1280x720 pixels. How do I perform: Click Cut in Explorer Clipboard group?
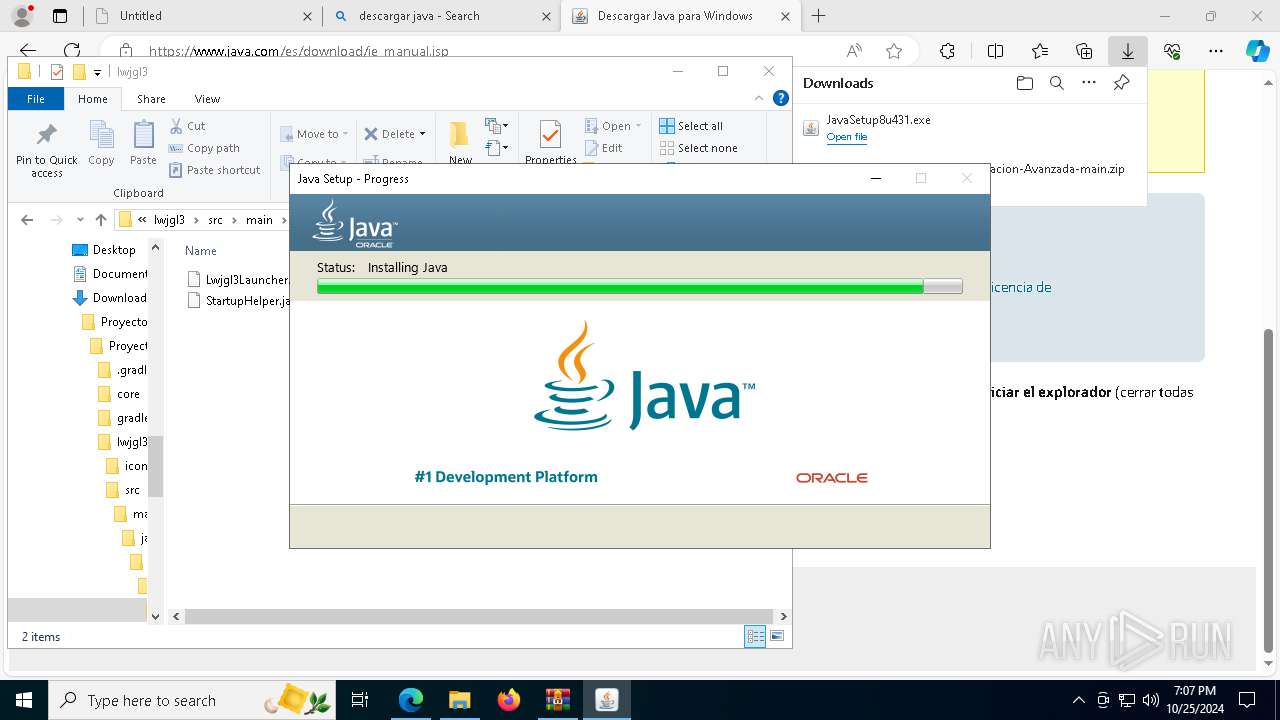187,126
